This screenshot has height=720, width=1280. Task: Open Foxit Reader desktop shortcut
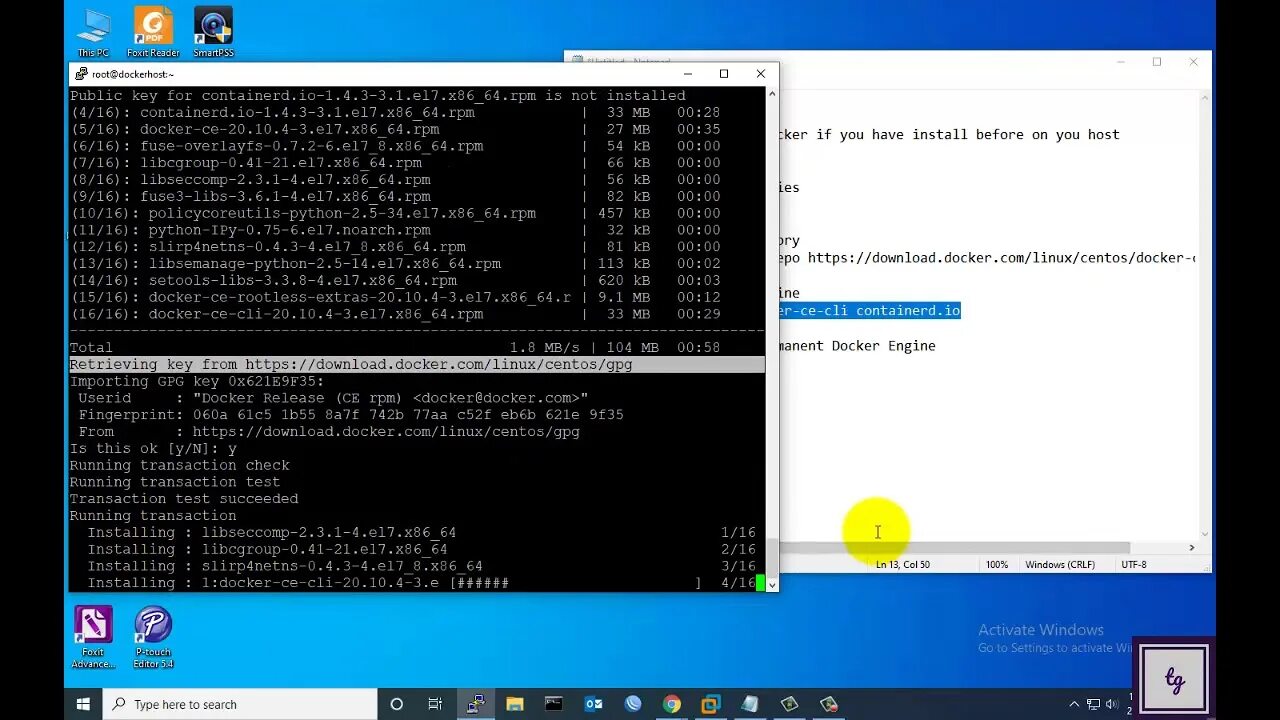pyautogui.click(x=153, y=32)
